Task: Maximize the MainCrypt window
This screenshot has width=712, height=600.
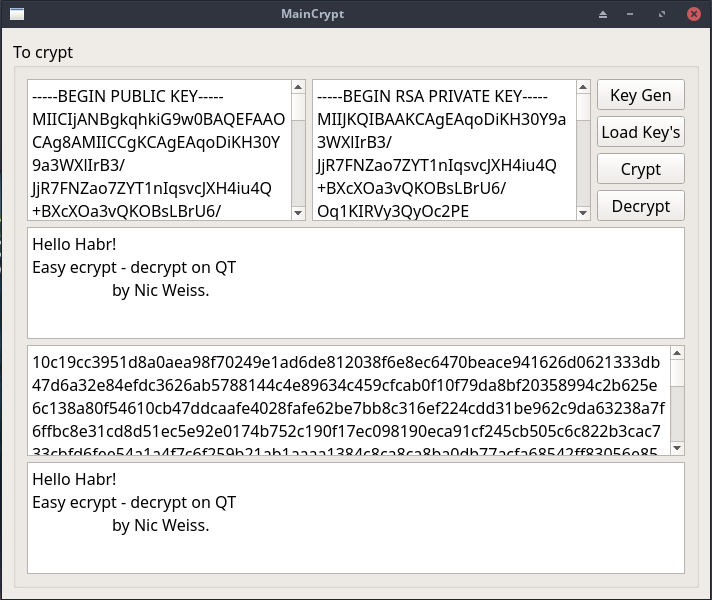Action: pos(661,14)
